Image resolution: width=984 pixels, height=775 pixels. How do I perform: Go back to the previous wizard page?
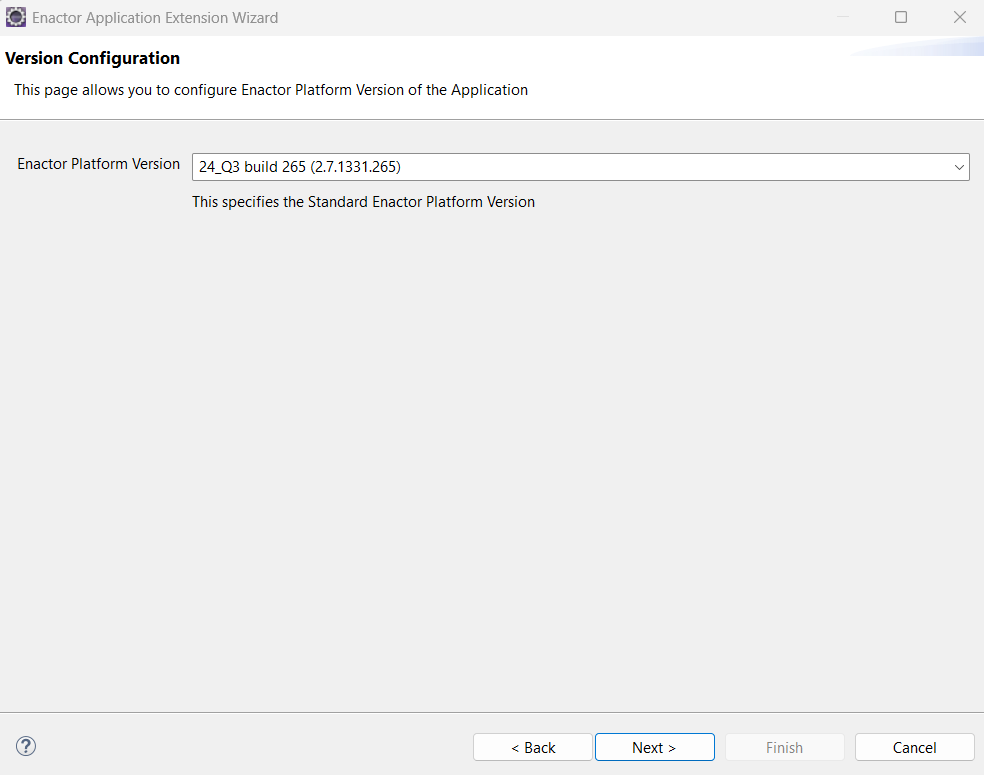coord(532,747)
